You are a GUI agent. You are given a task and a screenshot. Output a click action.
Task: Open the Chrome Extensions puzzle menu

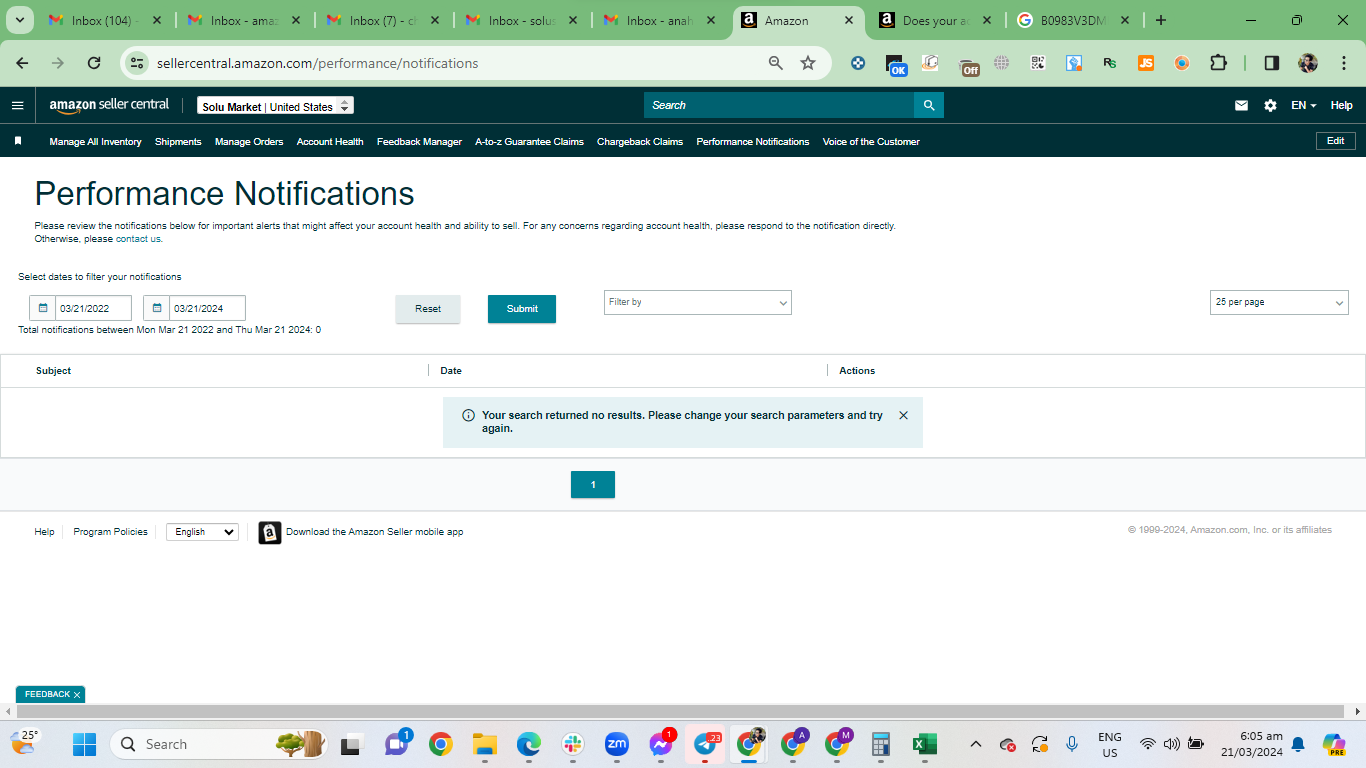click(x=1218, y=63)
